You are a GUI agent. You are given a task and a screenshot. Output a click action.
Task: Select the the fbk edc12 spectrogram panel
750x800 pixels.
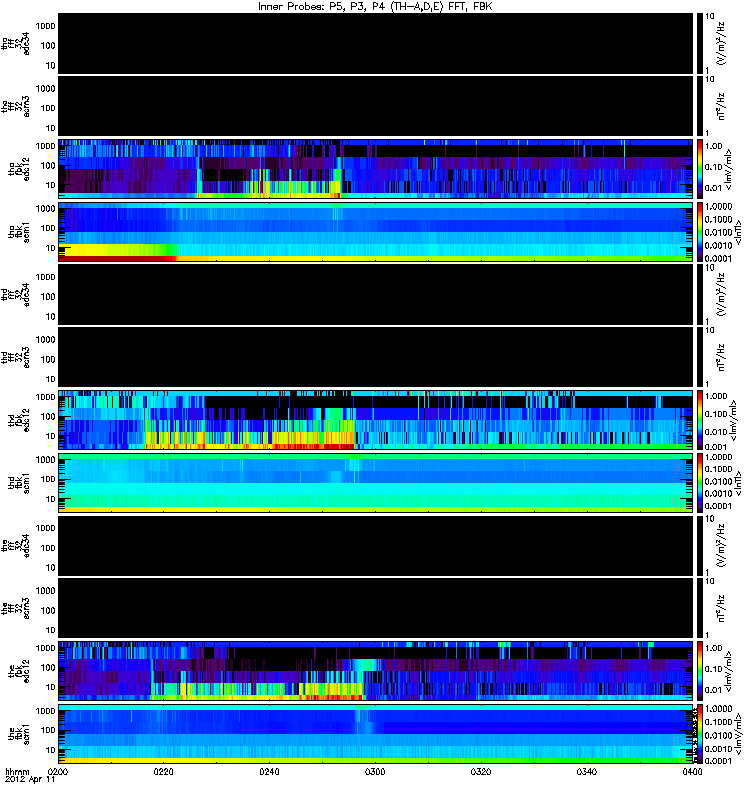coord(376,671)
